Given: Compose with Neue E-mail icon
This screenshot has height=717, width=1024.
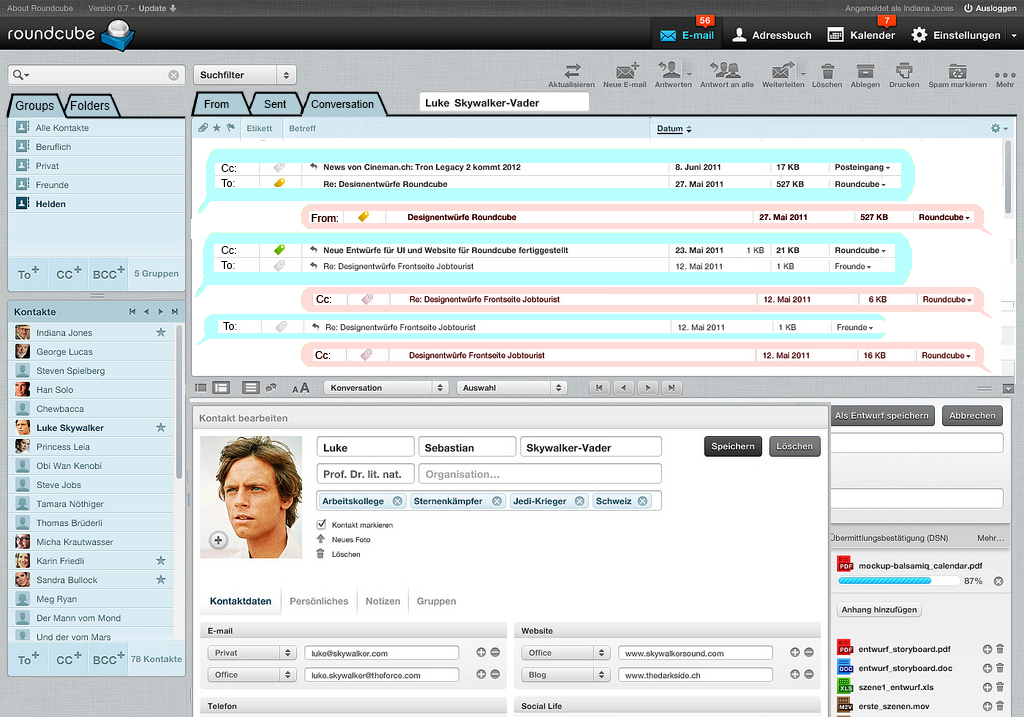Looking at the screenshot, I should tap(626, 70).
